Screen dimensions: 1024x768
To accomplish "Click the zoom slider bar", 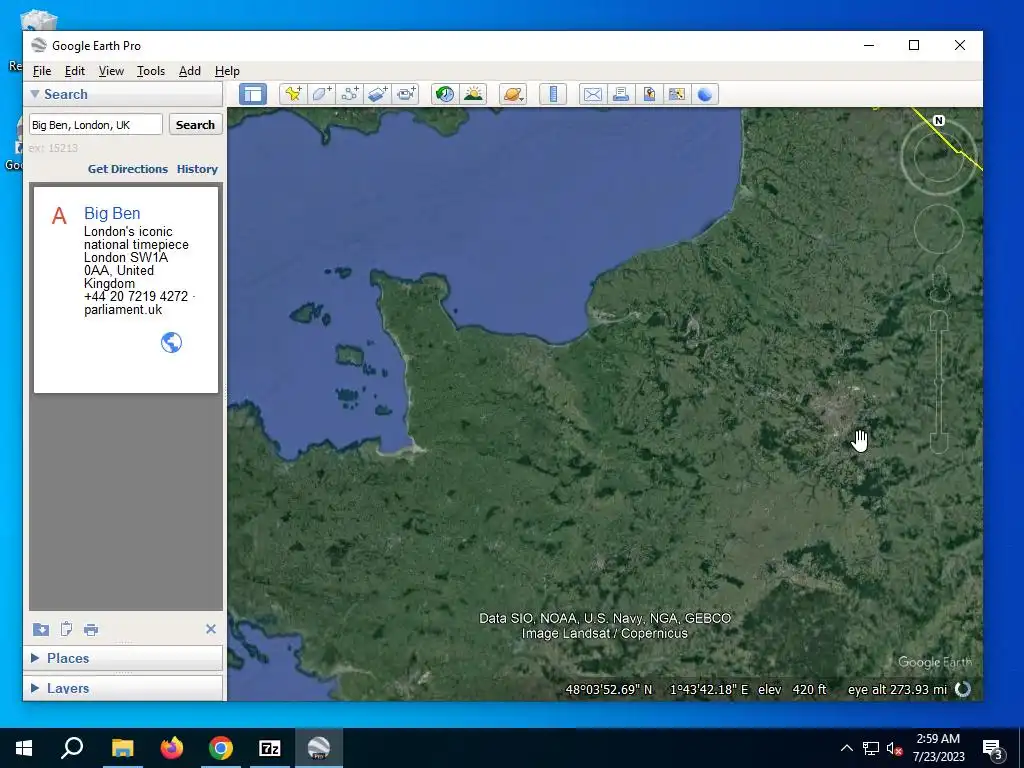I will pos(938,381).
